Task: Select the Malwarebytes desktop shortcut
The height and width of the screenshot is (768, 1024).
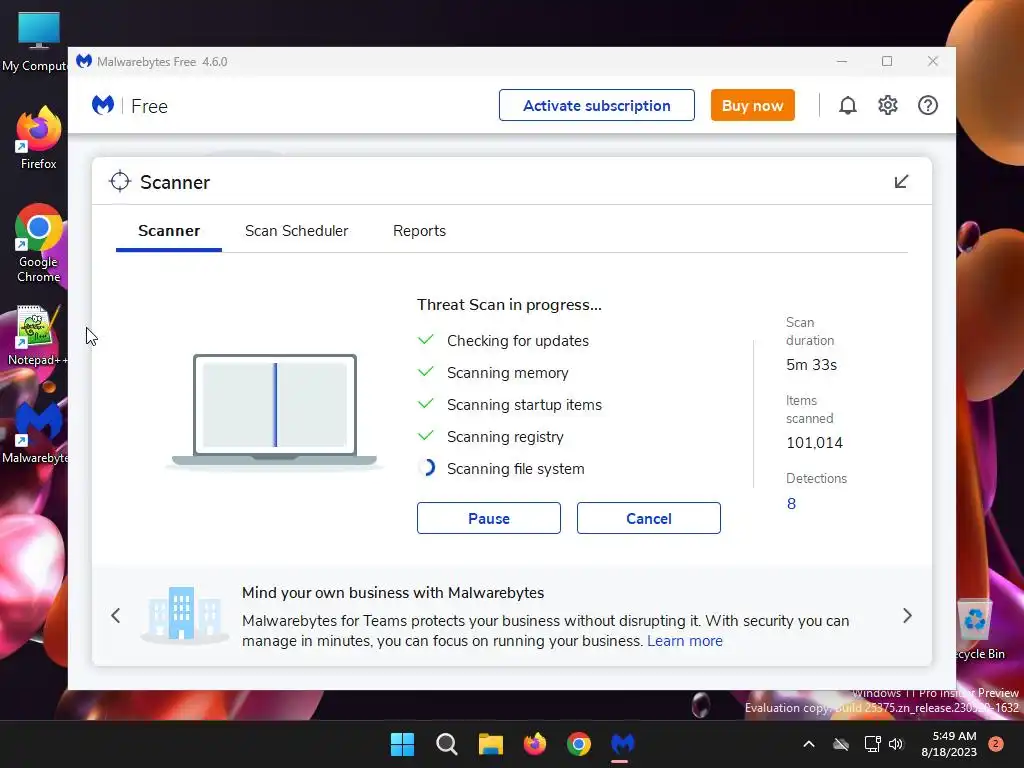Action: (36, 434)
